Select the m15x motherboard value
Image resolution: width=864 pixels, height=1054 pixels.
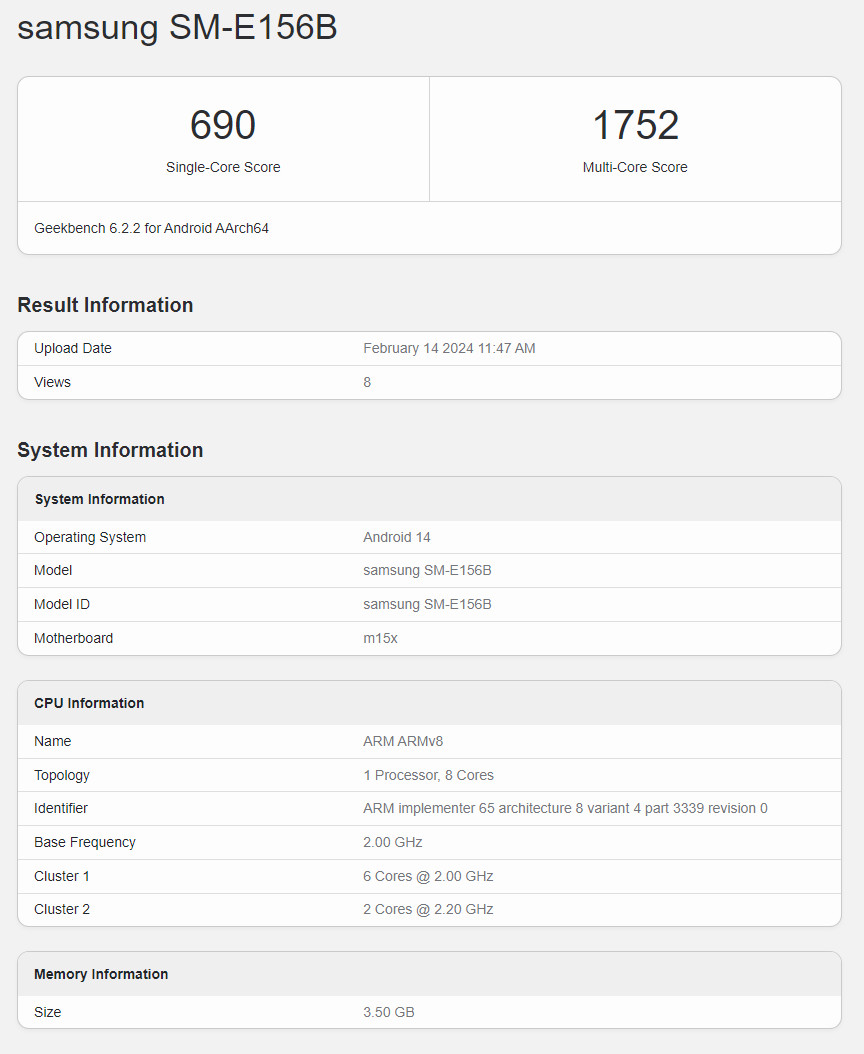tap(380, 638)
